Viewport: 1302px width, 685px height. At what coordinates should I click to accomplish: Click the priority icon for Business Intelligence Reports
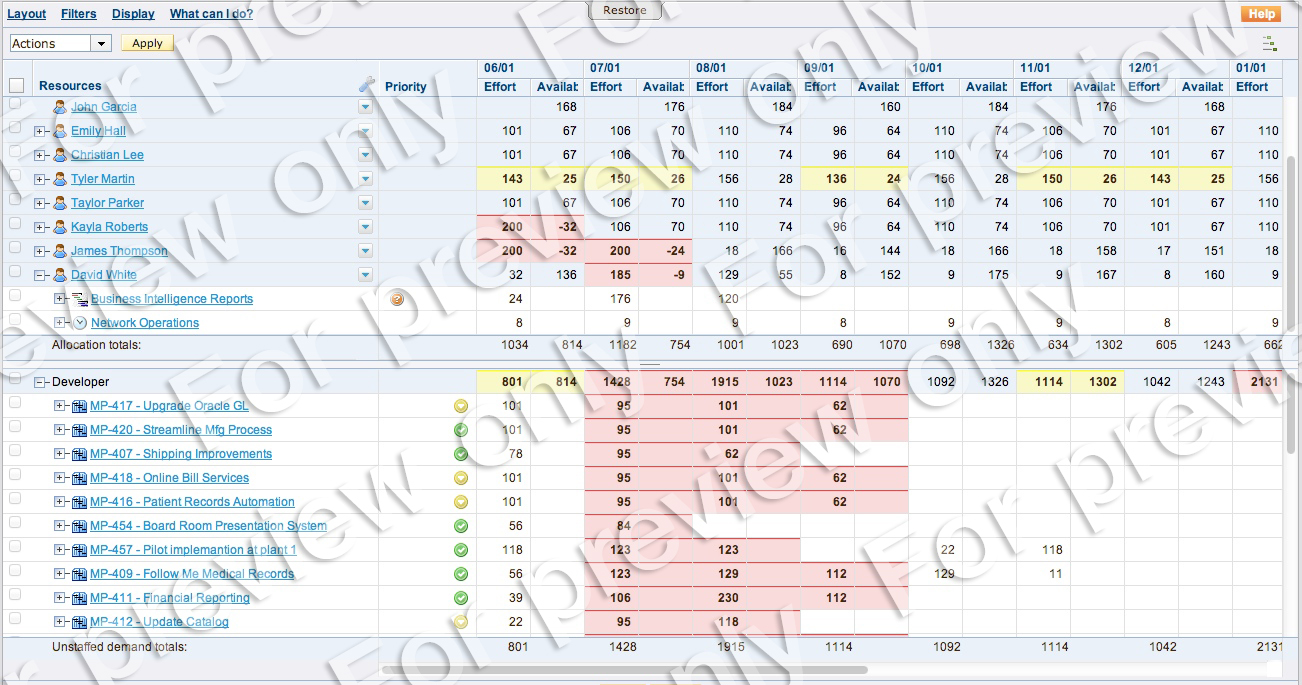(x=397, y=299)
